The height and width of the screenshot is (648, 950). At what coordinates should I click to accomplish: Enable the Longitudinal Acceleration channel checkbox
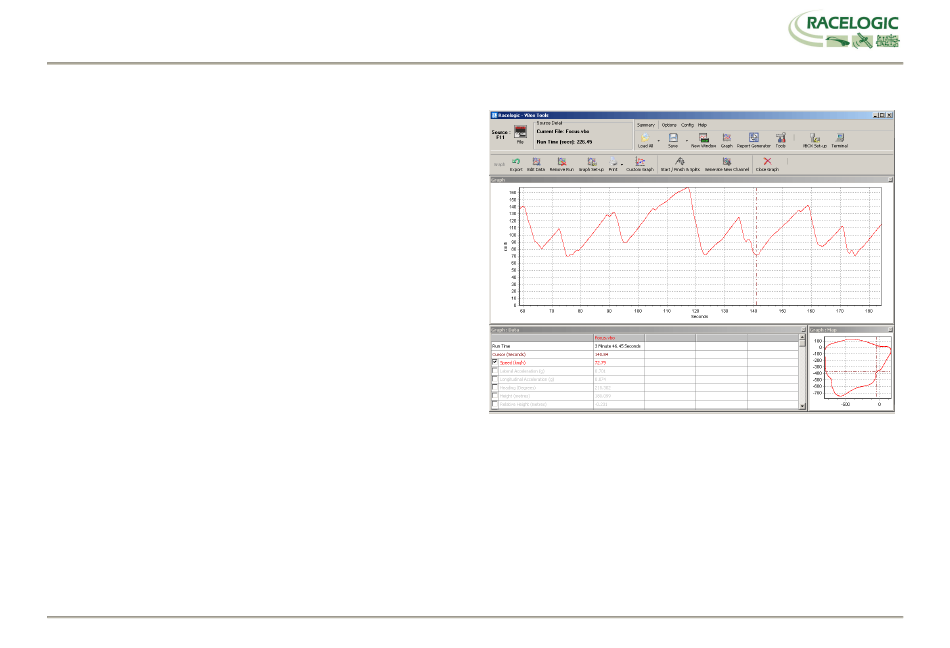(495, 379)
